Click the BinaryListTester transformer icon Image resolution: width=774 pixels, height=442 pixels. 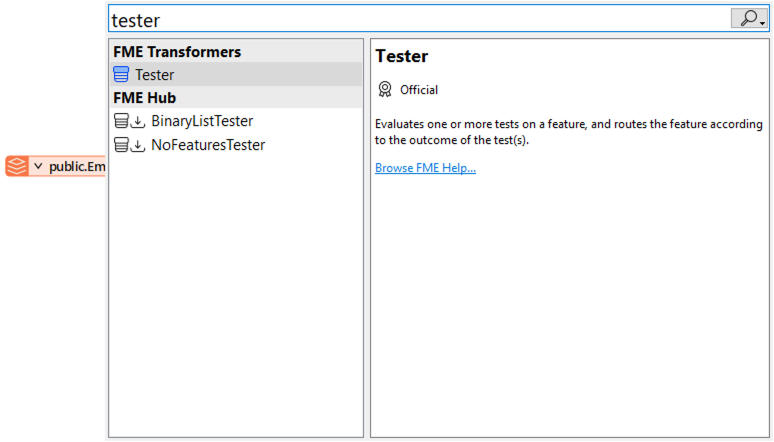[x=121, y=121]
